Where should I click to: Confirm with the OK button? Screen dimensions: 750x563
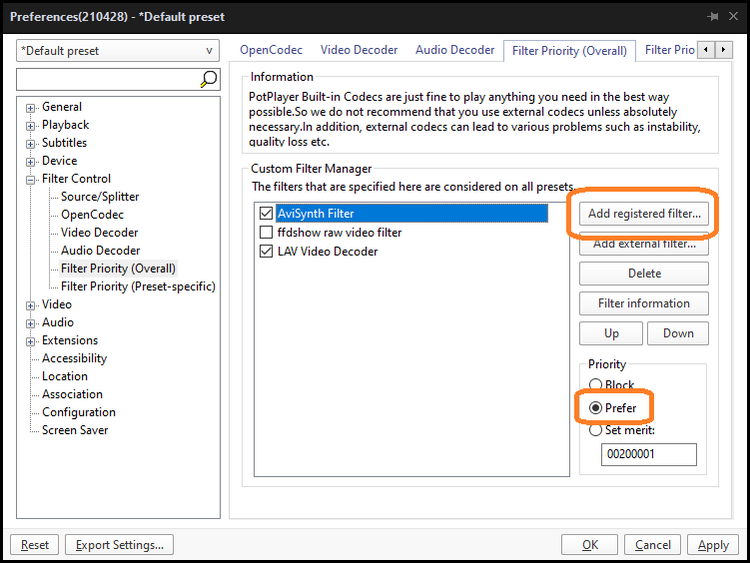coord(590,545)
